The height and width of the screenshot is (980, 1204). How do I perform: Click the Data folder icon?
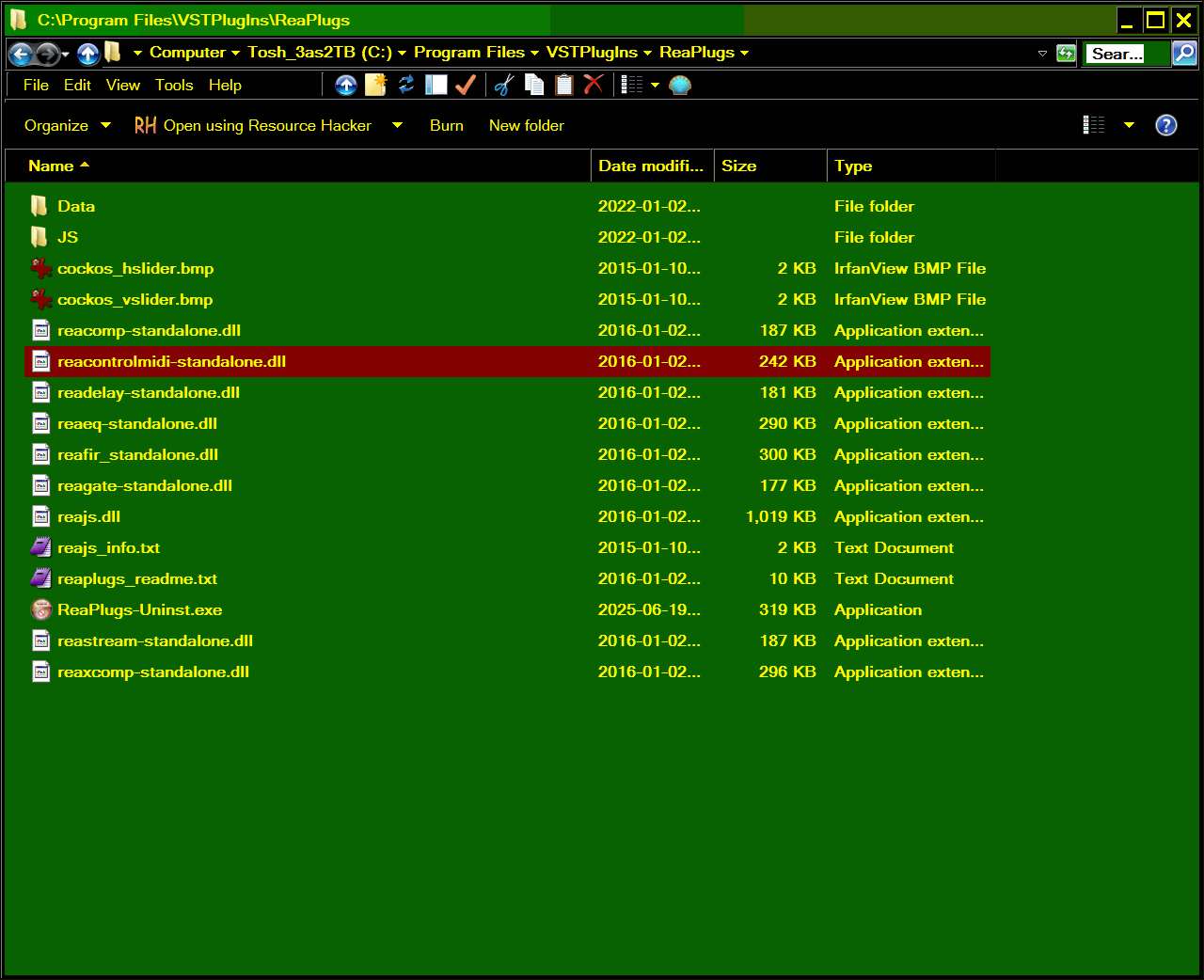[39, 206]
